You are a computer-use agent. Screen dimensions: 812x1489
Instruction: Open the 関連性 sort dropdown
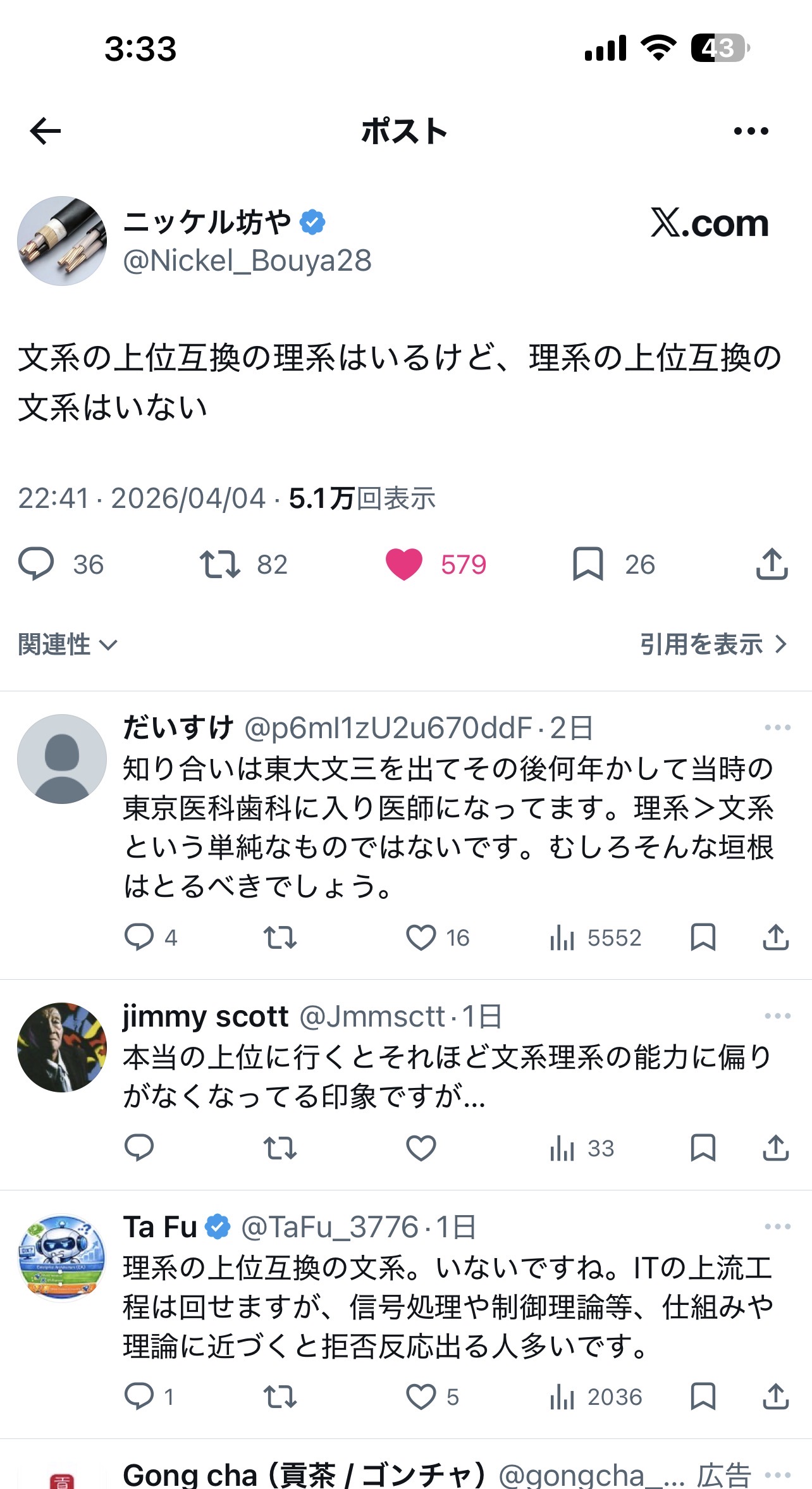click(x=68, y=645)
